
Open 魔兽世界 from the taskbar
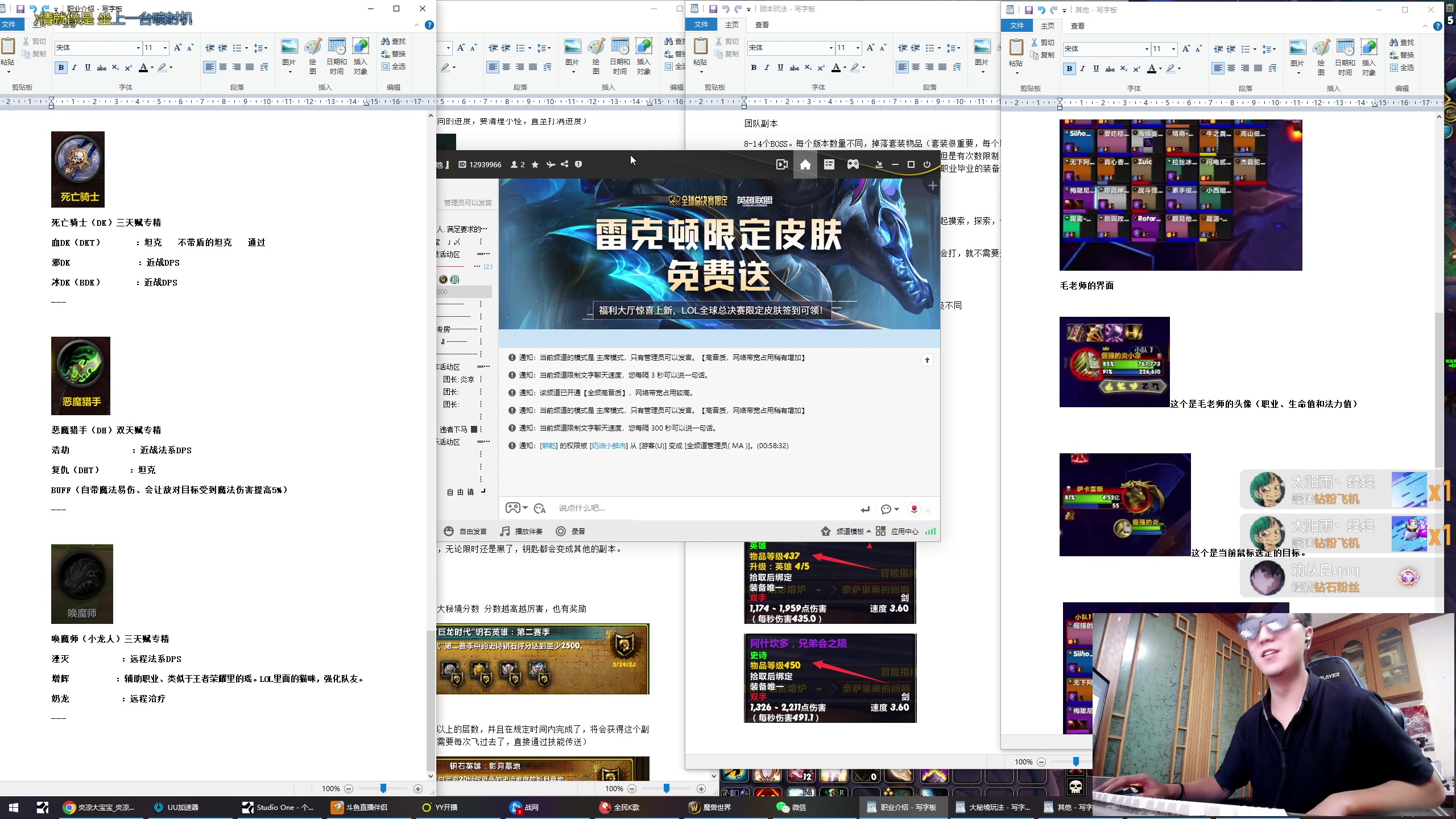click(710, 807)
